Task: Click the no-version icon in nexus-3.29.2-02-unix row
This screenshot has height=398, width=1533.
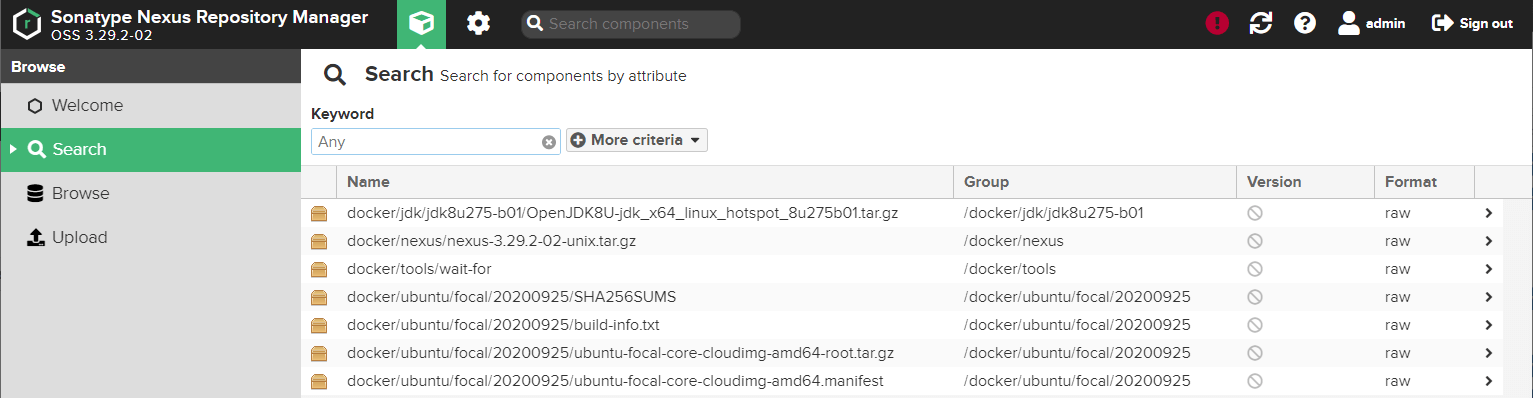Action: pos(1254,241)
